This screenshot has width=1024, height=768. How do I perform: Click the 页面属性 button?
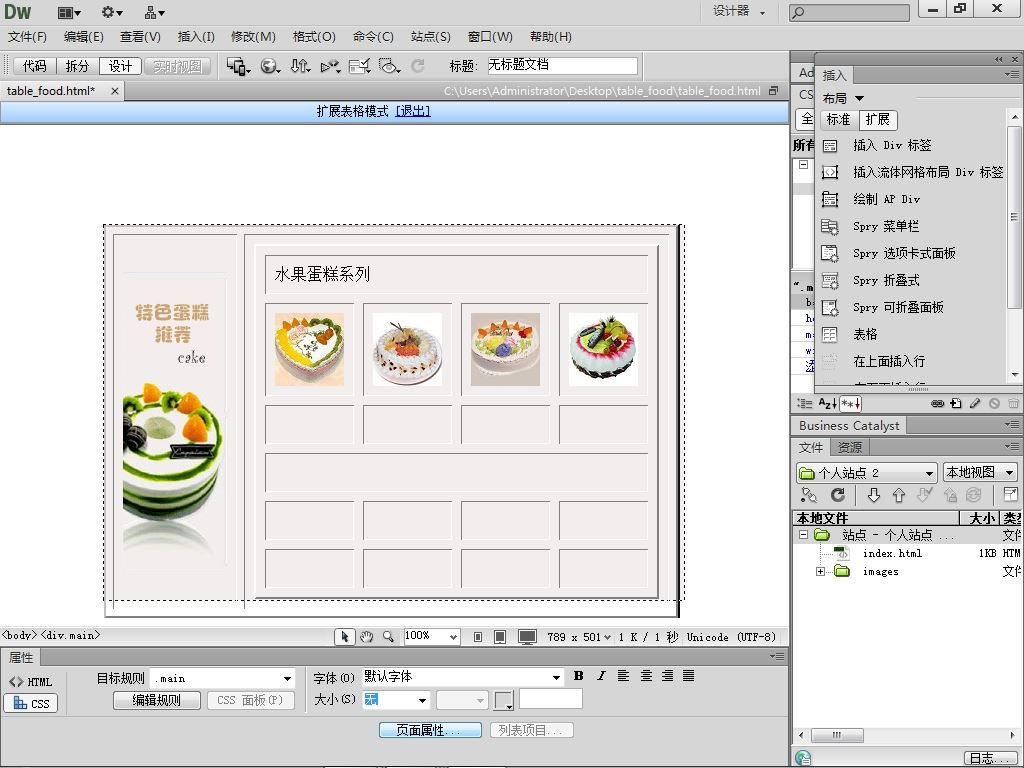[x=430, y=730]
